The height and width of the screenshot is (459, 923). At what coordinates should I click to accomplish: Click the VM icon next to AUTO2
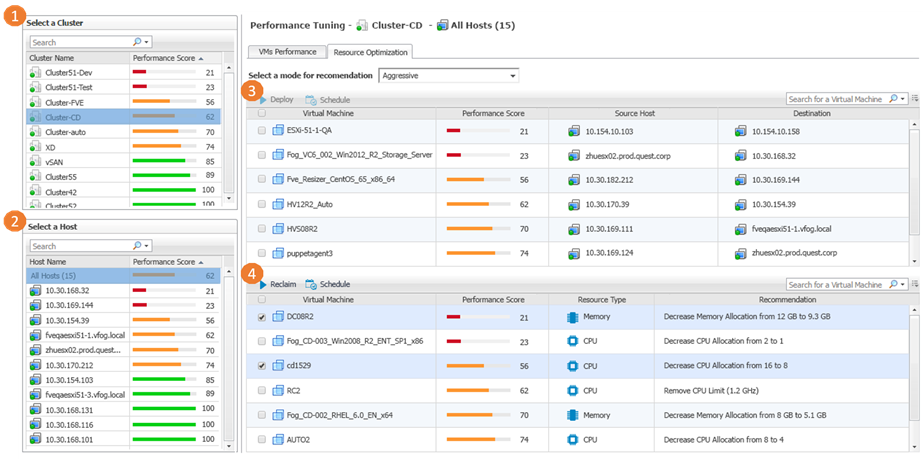(278, 439)
